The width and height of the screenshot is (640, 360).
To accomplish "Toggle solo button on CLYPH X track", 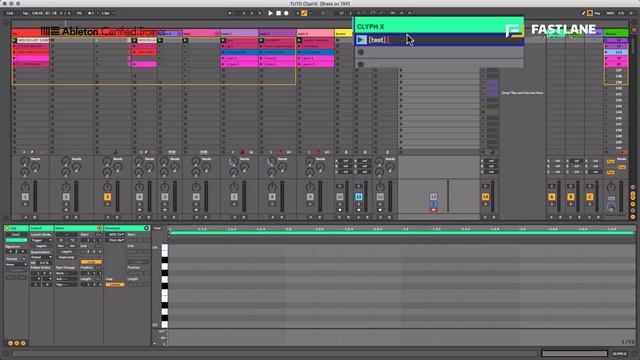I will 433,204.
